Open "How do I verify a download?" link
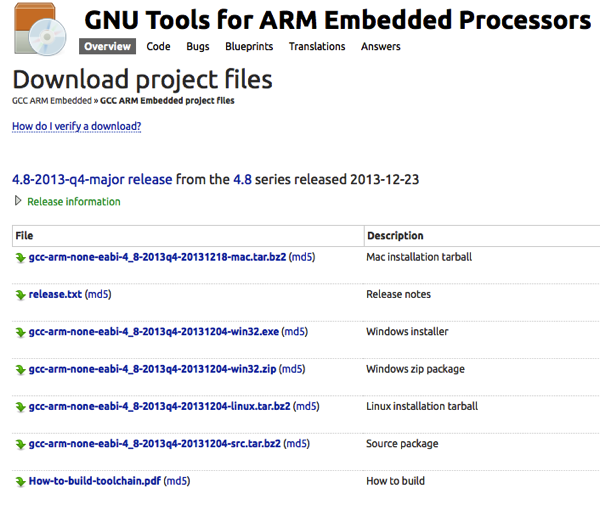600x505 pixels. pyautogui.click(x=76, y=127)
